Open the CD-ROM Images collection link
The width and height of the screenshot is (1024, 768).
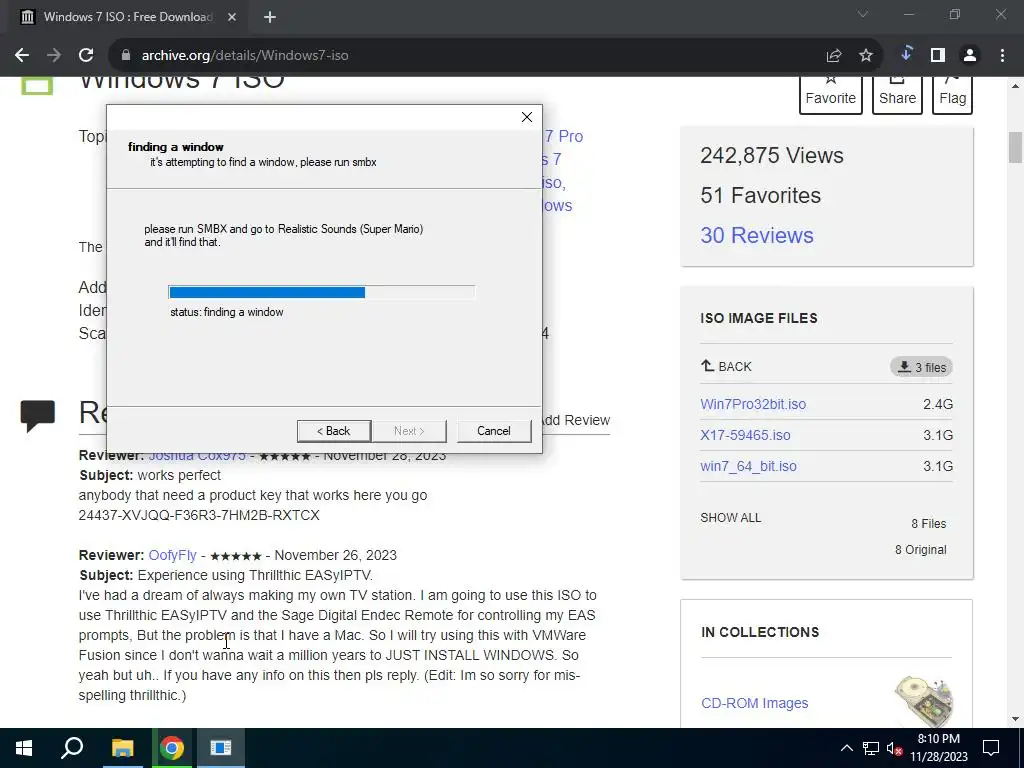point(754,703)
